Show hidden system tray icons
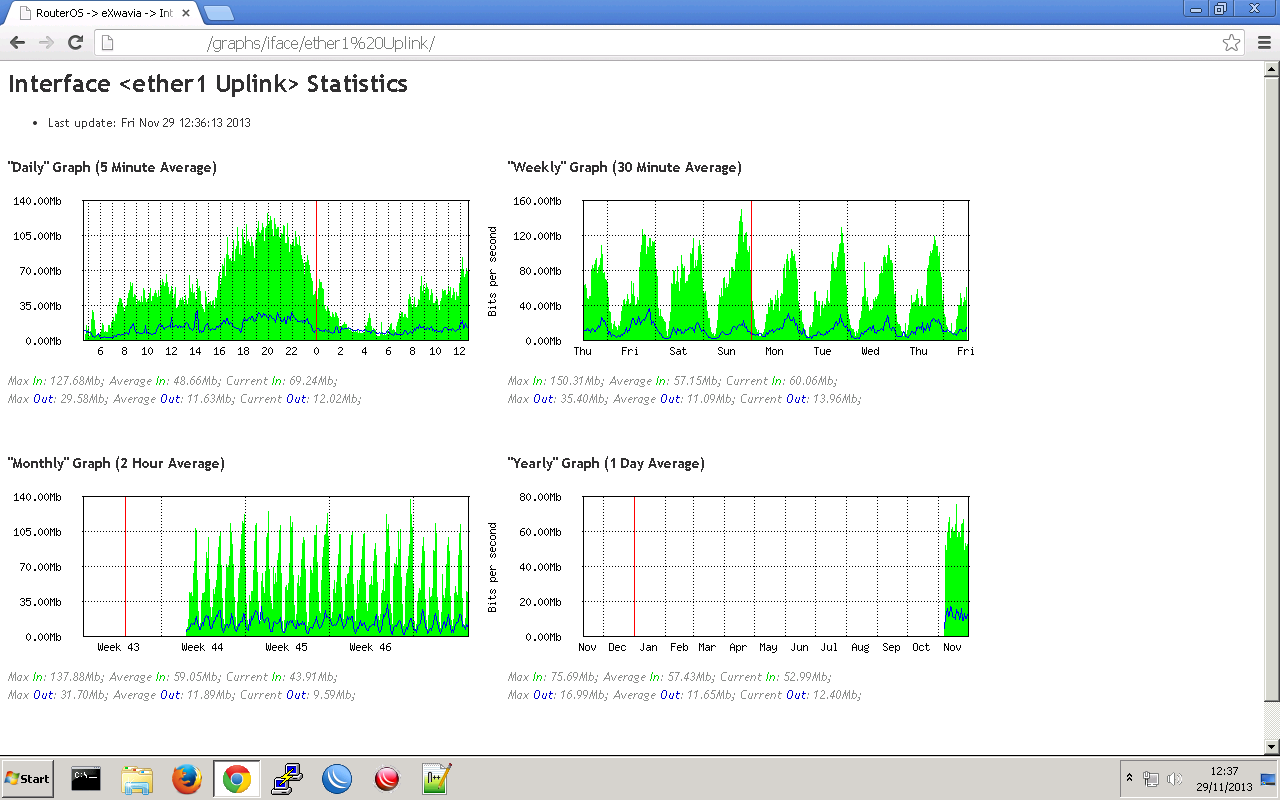 coord(1129,778)
